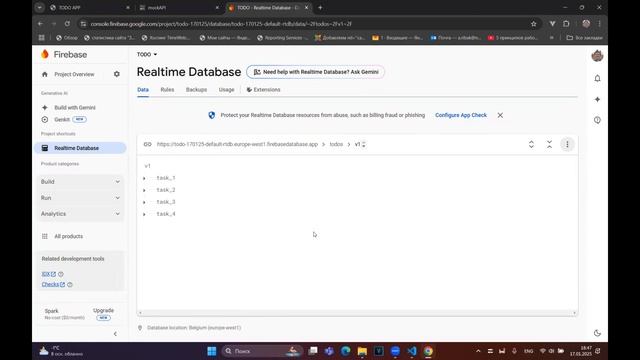Collapse the sidebar with chevron arrow

[x=115, y=334]
